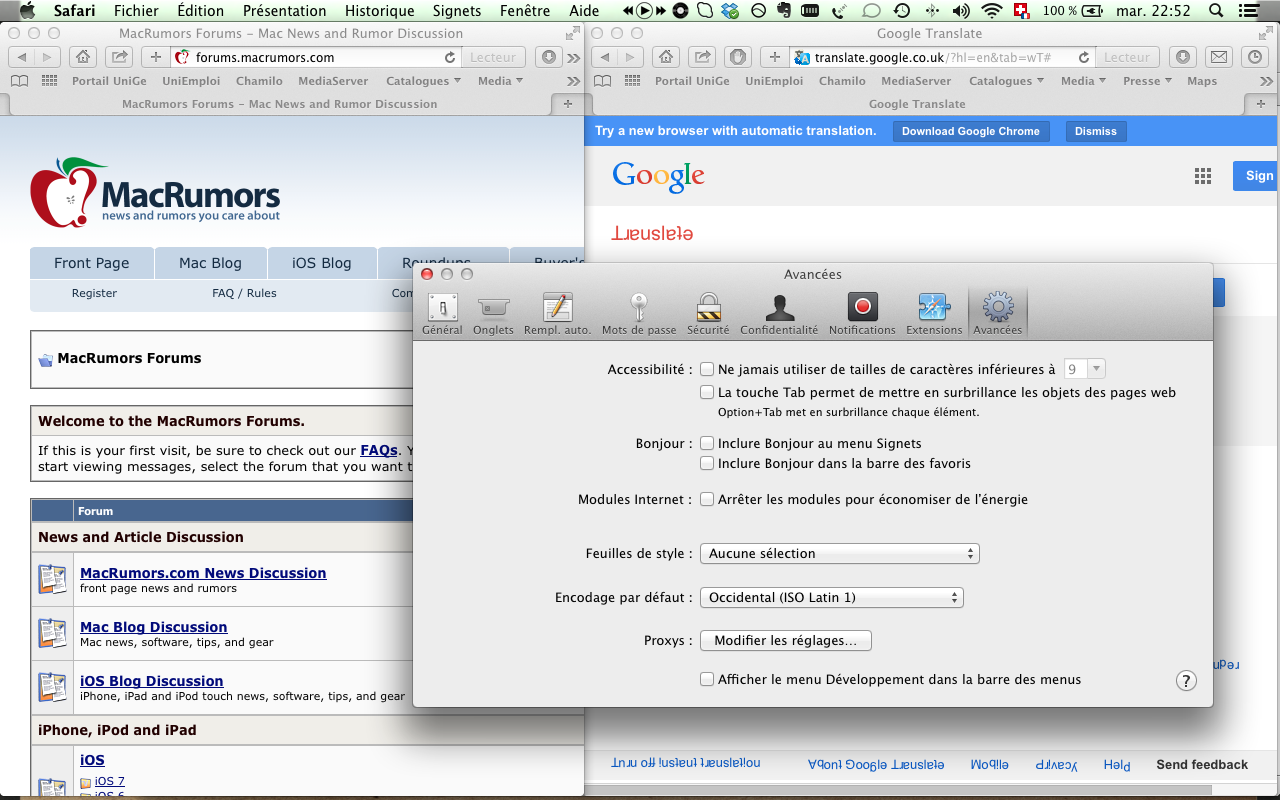
Task: Check Arrêter les modules pour économiser l'énergie
Action: pos(707,499)
